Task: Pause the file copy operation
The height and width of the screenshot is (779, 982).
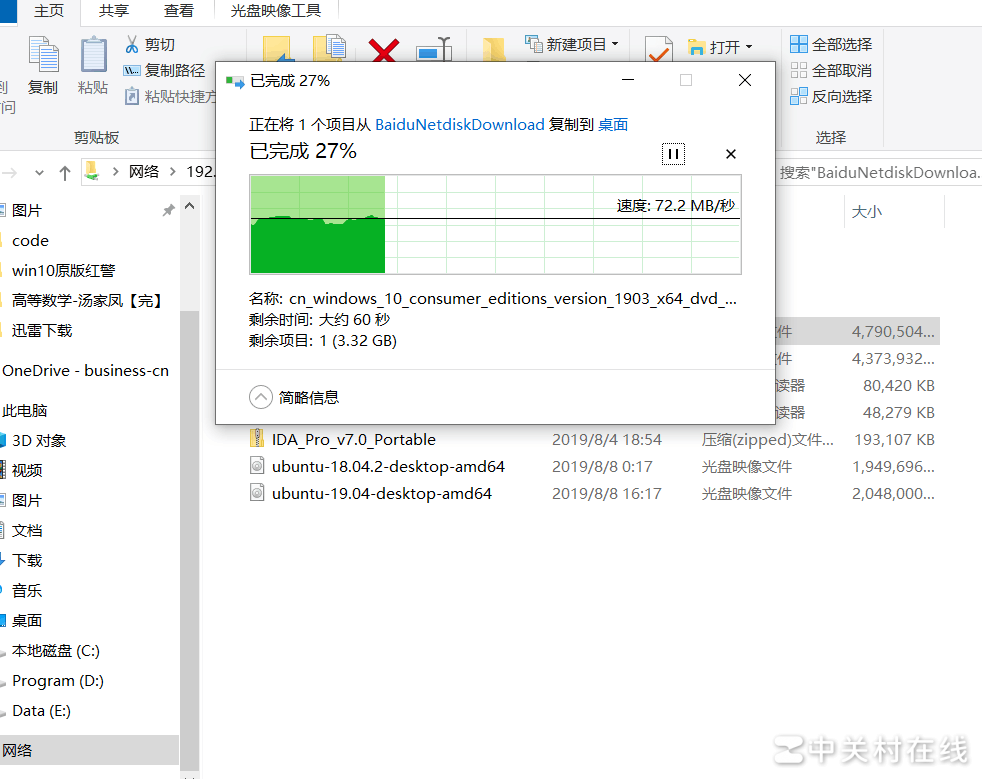Action: [673, 154]
